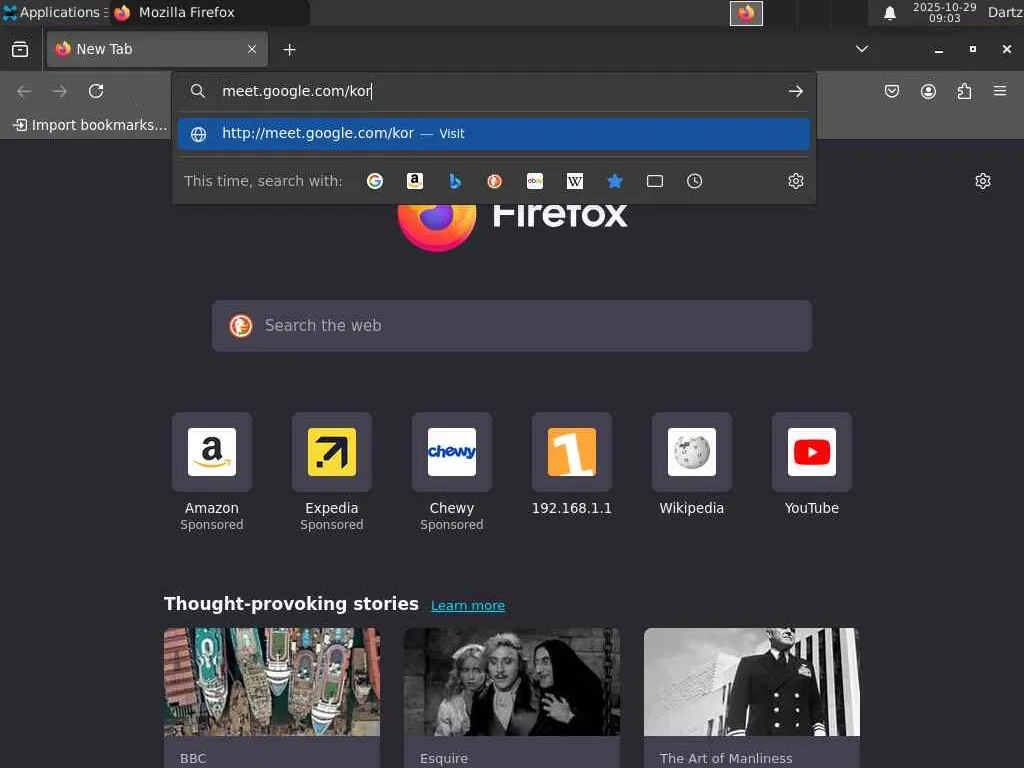Click the Firefox workspace icon in panel
1024x768 pixels.
click(x=746, y=13)
